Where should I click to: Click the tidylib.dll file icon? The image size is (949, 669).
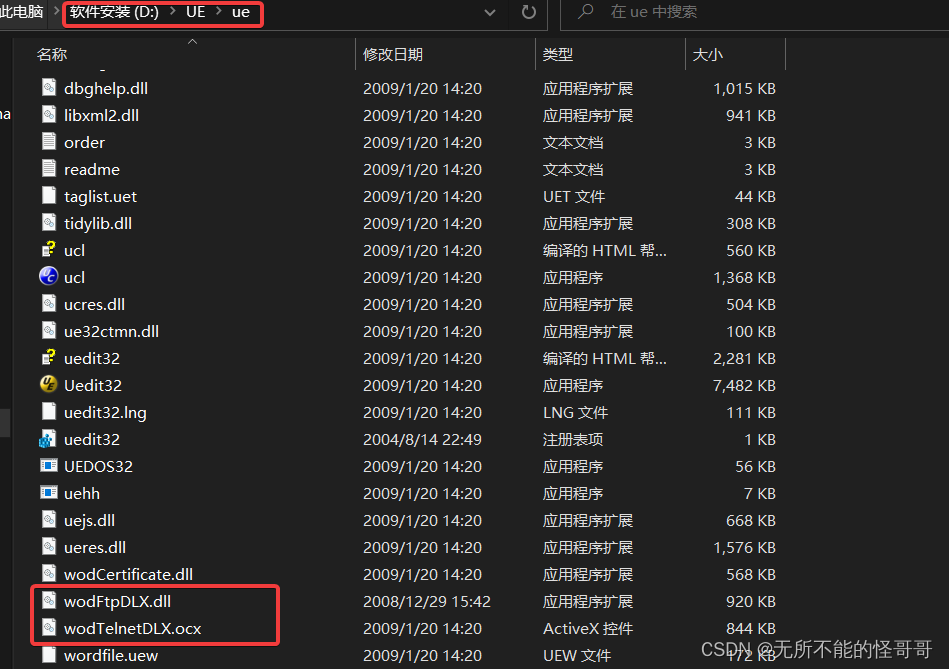49,223
